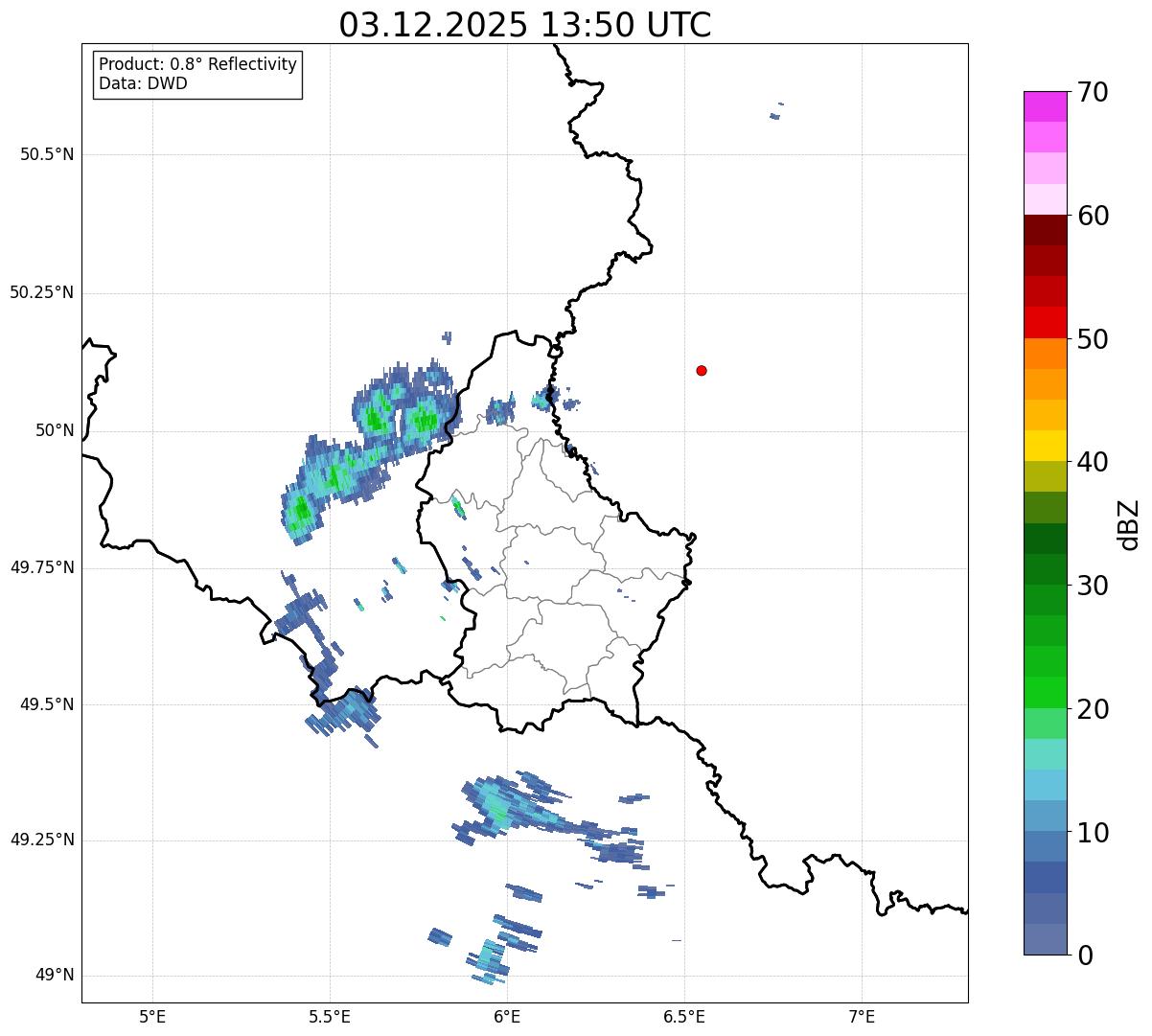Image resolution: width=1152 pixels, height=1036 pixels.
Task: Click the '49.75°N' latitude label
Action: pos(42,567)
